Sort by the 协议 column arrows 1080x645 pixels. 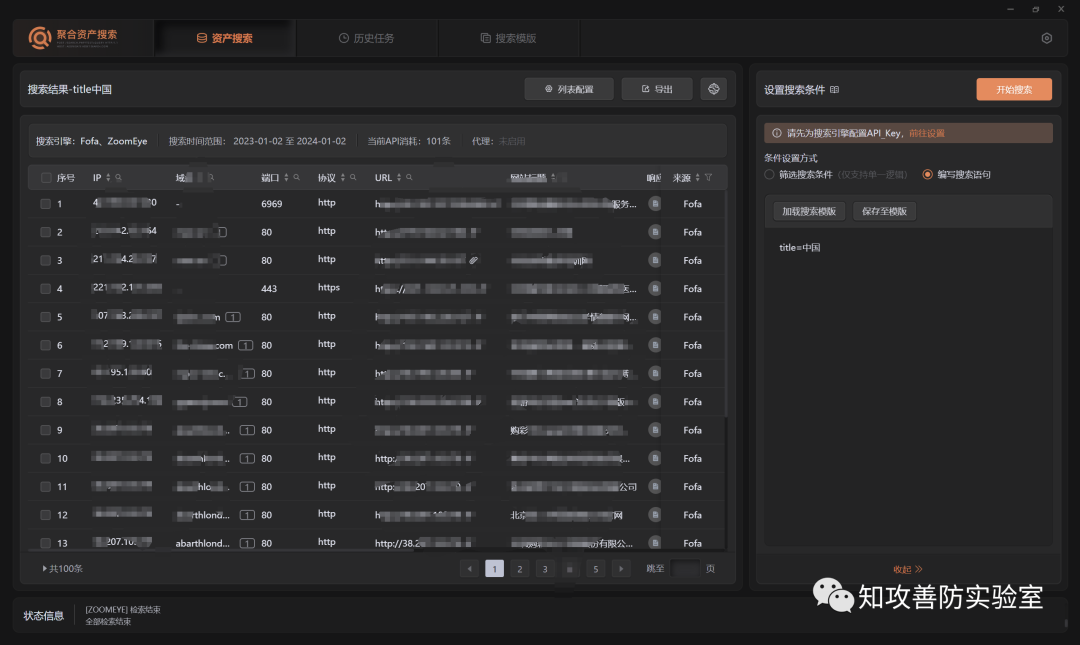click(343, 178)
